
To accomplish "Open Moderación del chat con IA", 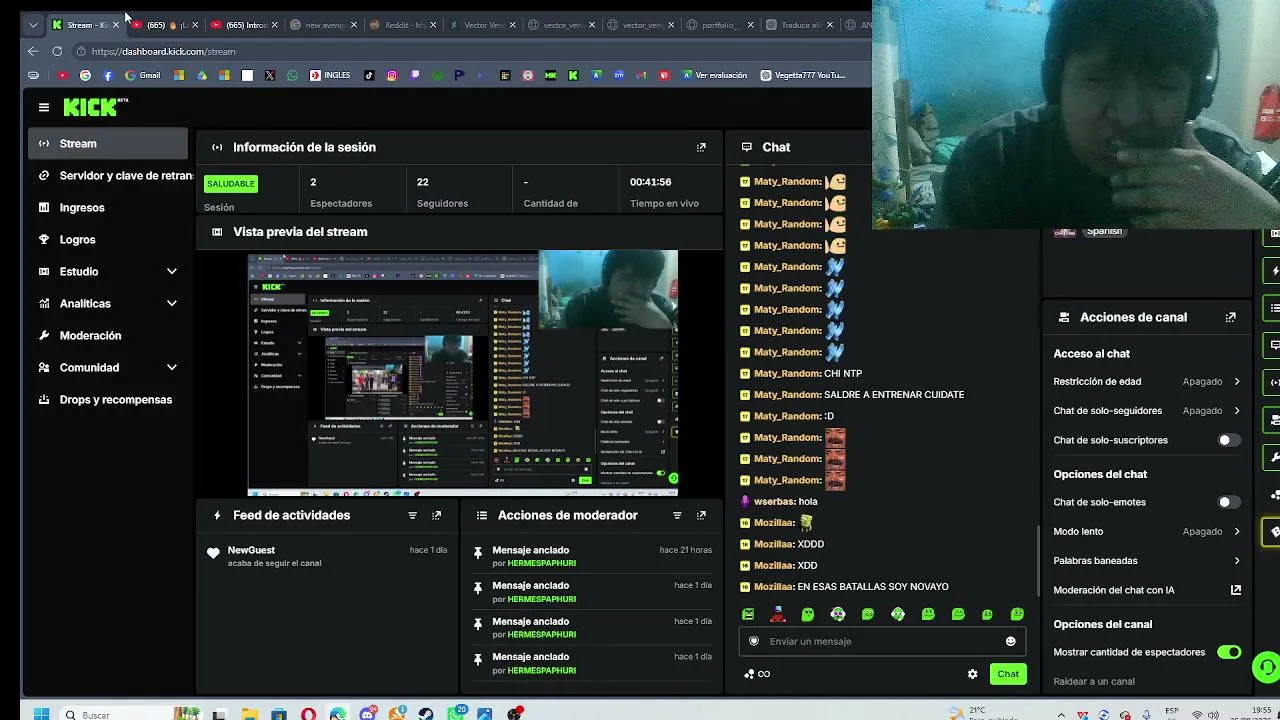I will click(1147, 590).
